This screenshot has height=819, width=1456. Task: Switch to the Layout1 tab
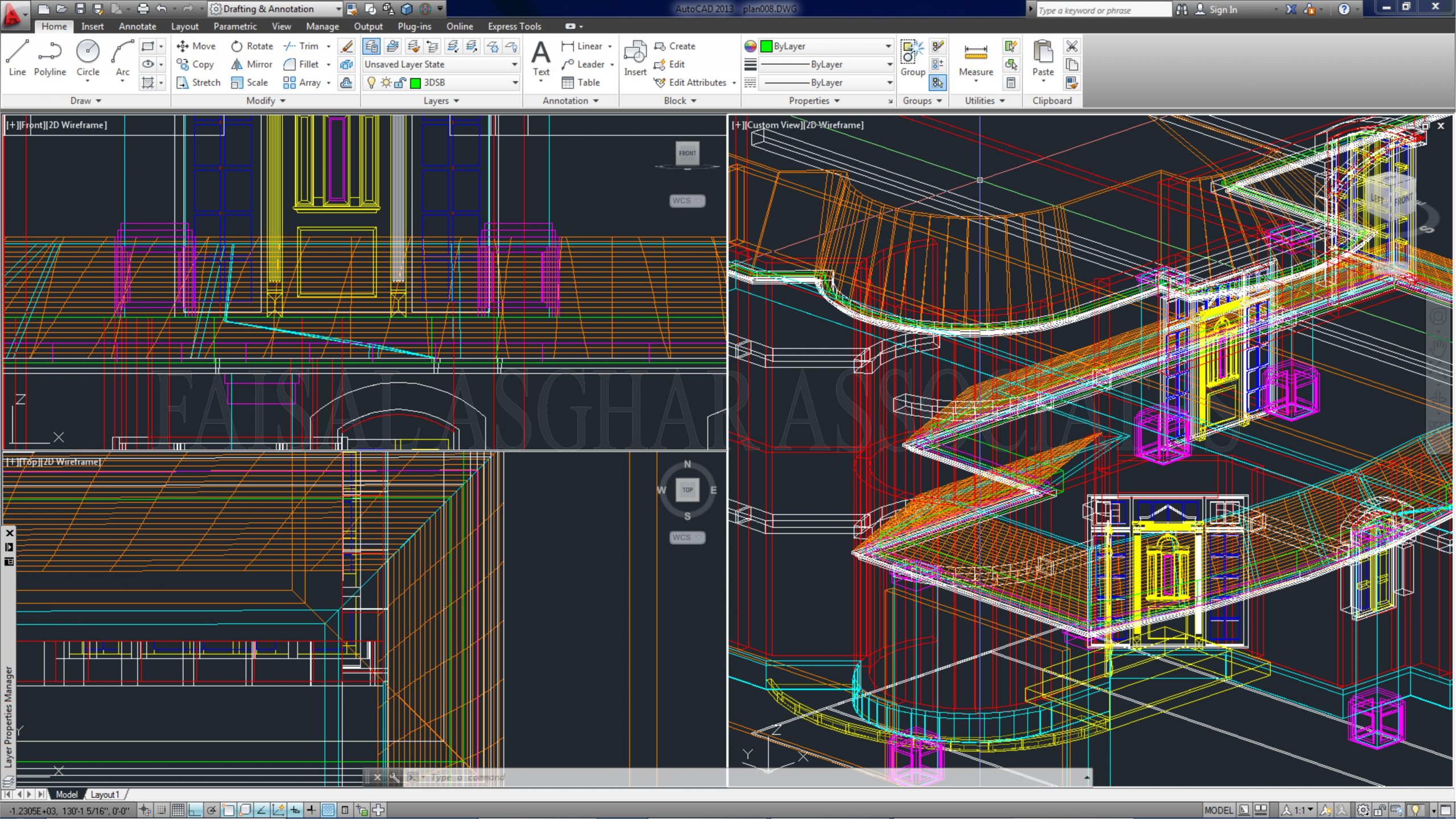[105, 795]
